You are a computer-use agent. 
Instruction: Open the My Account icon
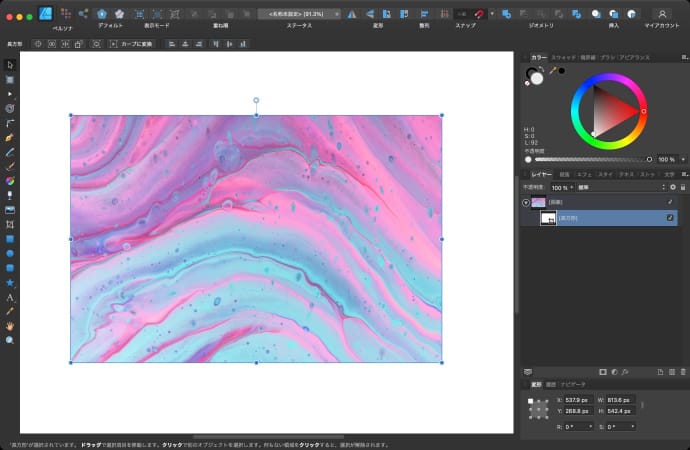[661, 14]
